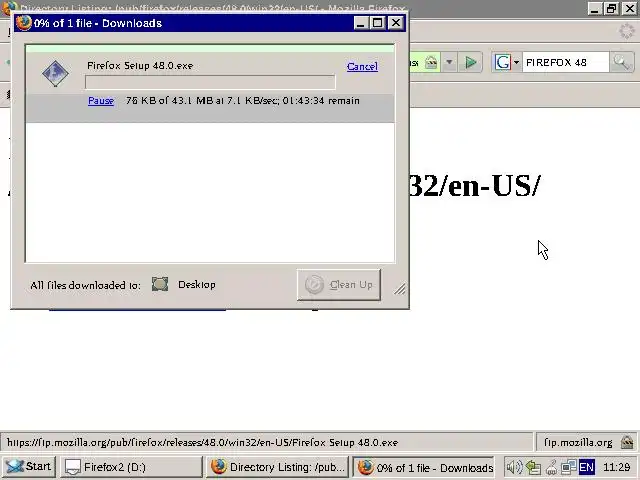
Task: Click the address bar lock icon
Action: point(431,62)
